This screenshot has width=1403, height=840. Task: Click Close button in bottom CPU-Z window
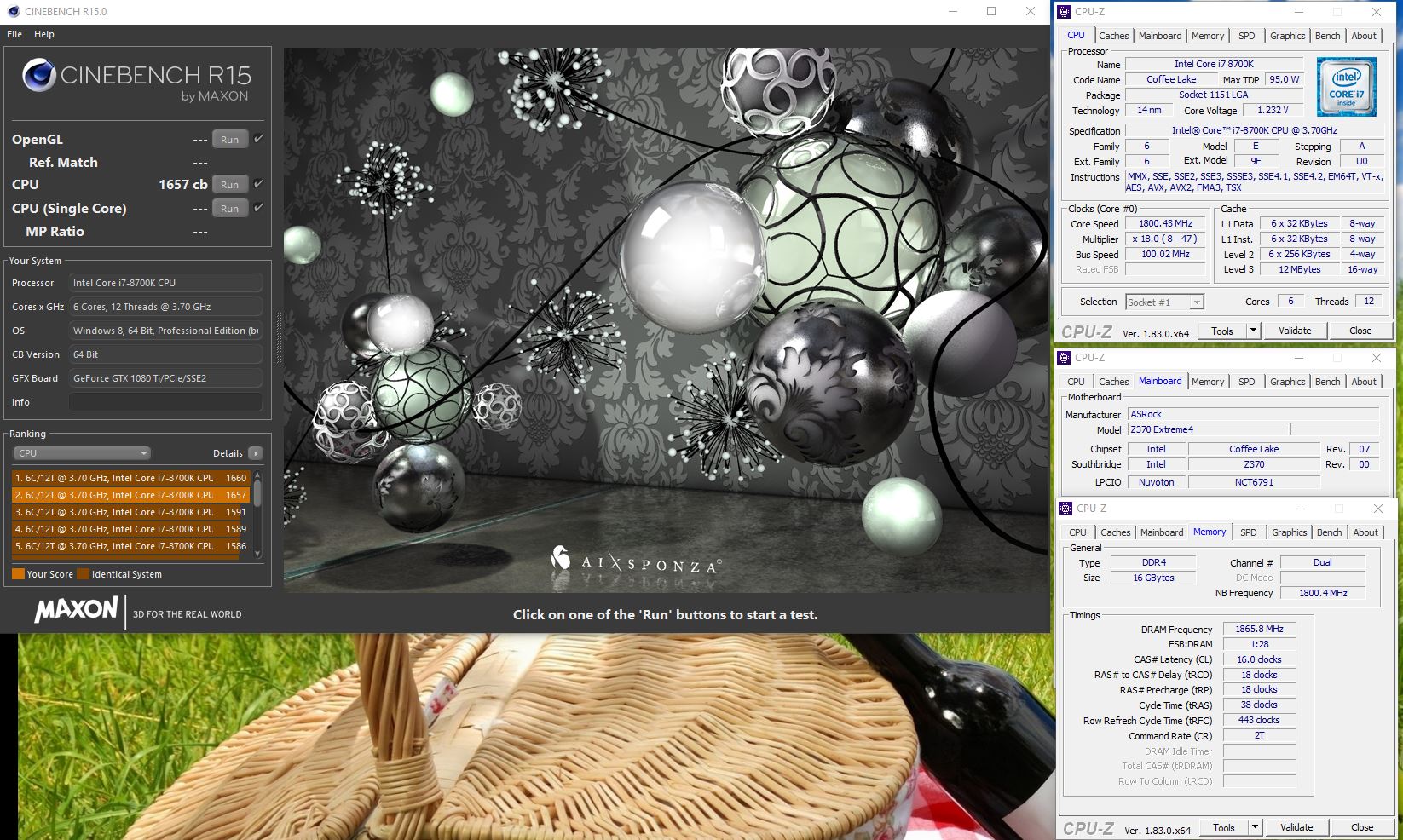pyautogui.click(x=1362, y=827)
